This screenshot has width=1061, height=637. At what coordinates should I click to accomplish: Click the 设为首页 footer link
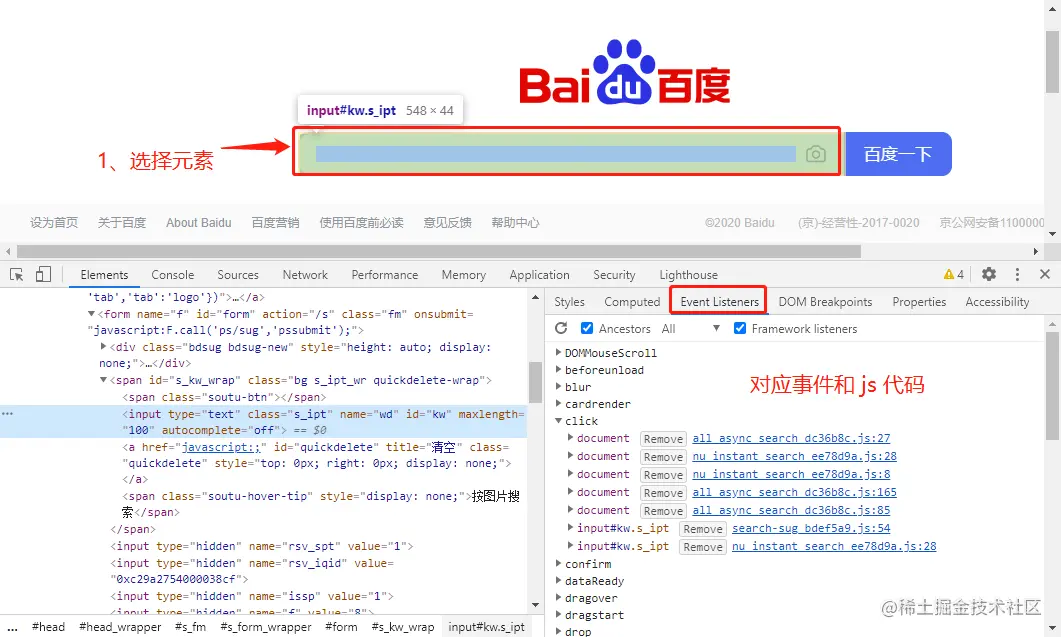pyautogui.click(x=53, y=223)
